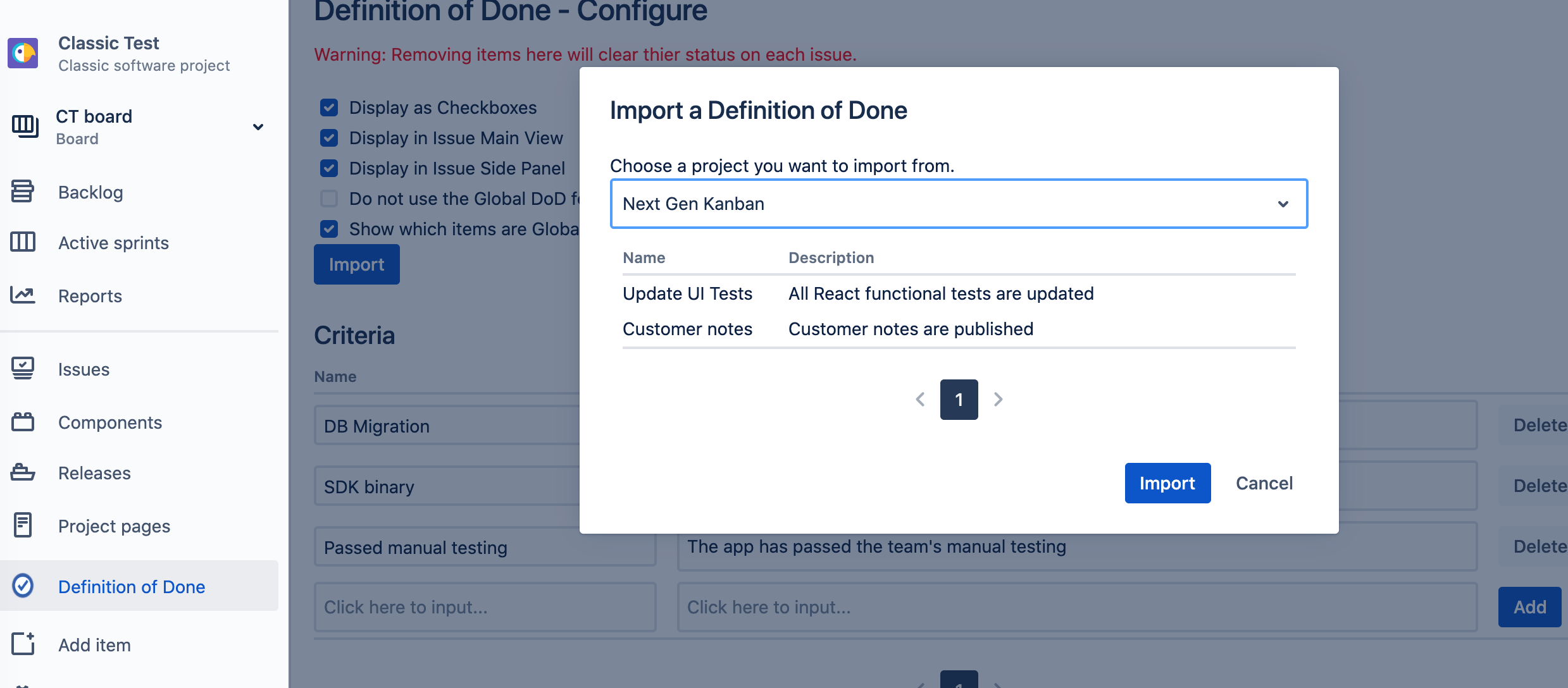The image size is (1568, 688).
Task: Click the empty criteria name input field
Action: point(485,606)
